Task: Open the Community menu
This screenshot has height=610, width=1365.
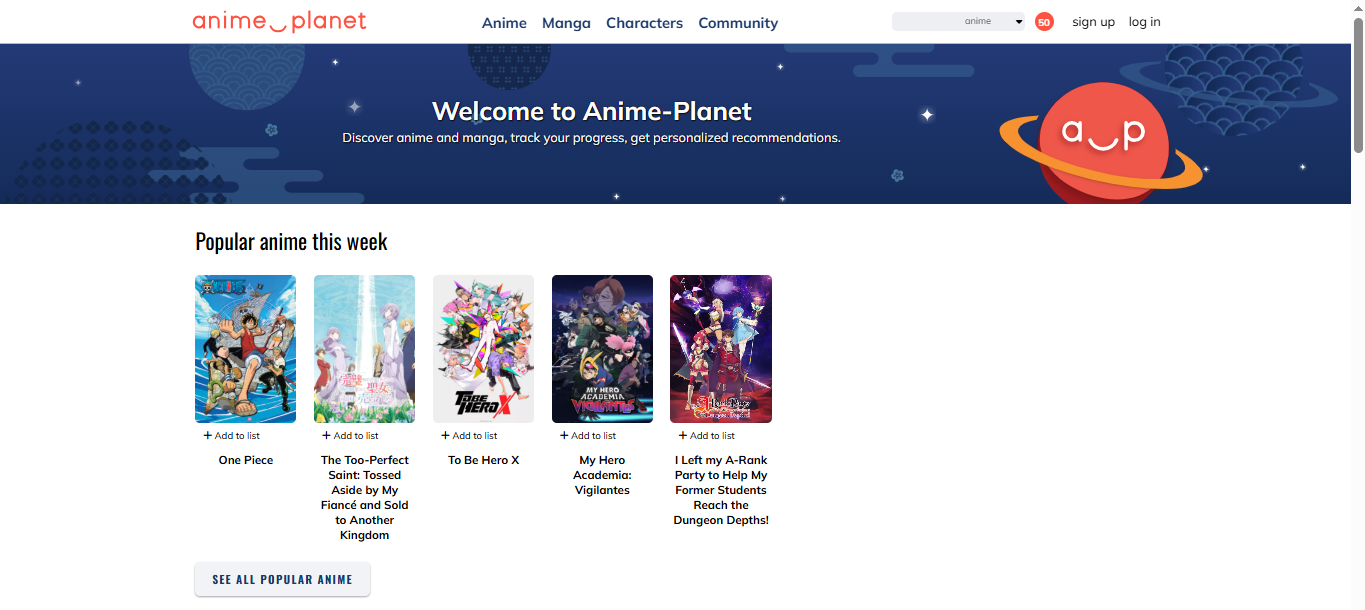Action: [x=738, y=23]
